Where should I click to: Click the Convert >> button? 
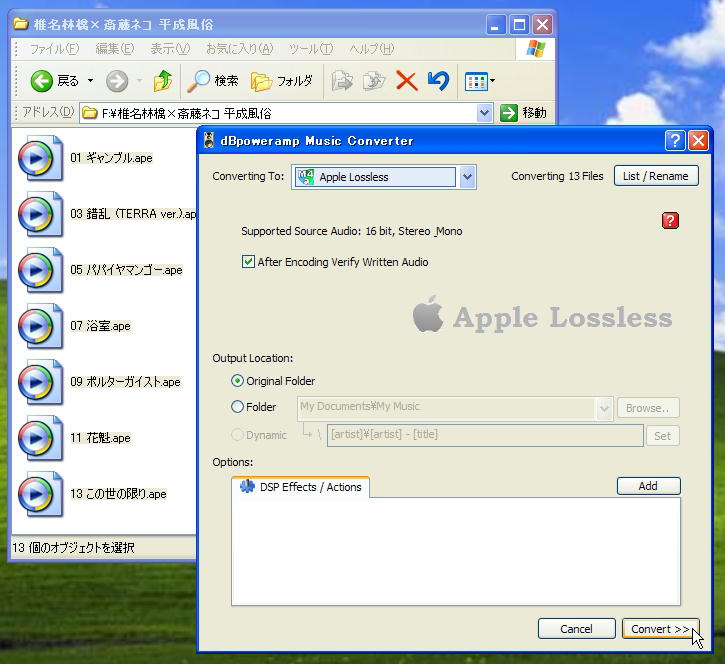point(660,629)
